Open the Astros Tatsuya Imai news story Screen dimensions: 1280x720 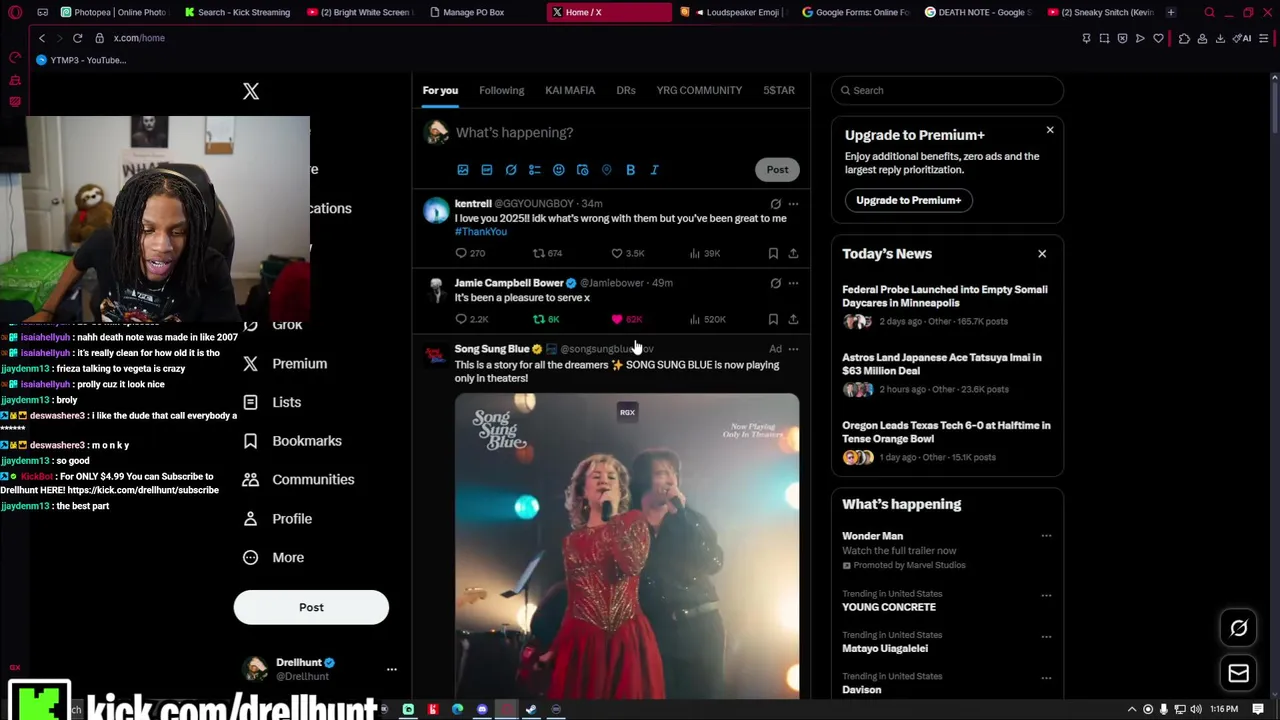pos(946,373)
